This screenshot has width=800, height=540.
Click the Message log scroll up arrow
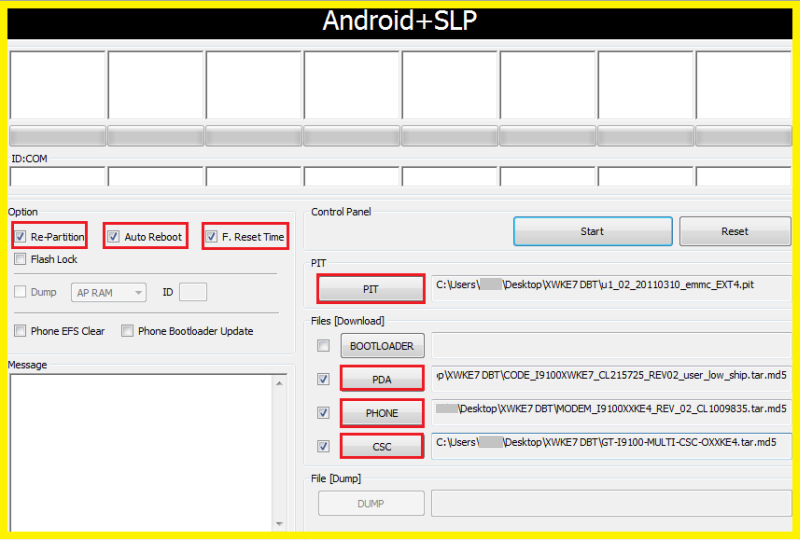point(279,383)
